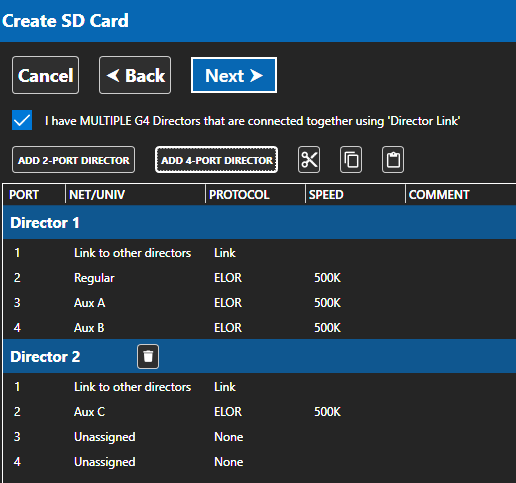The image size is (516, 483).
Task: Click ELOR protocol in Aux A row
Action: click(x=228, y=303)
